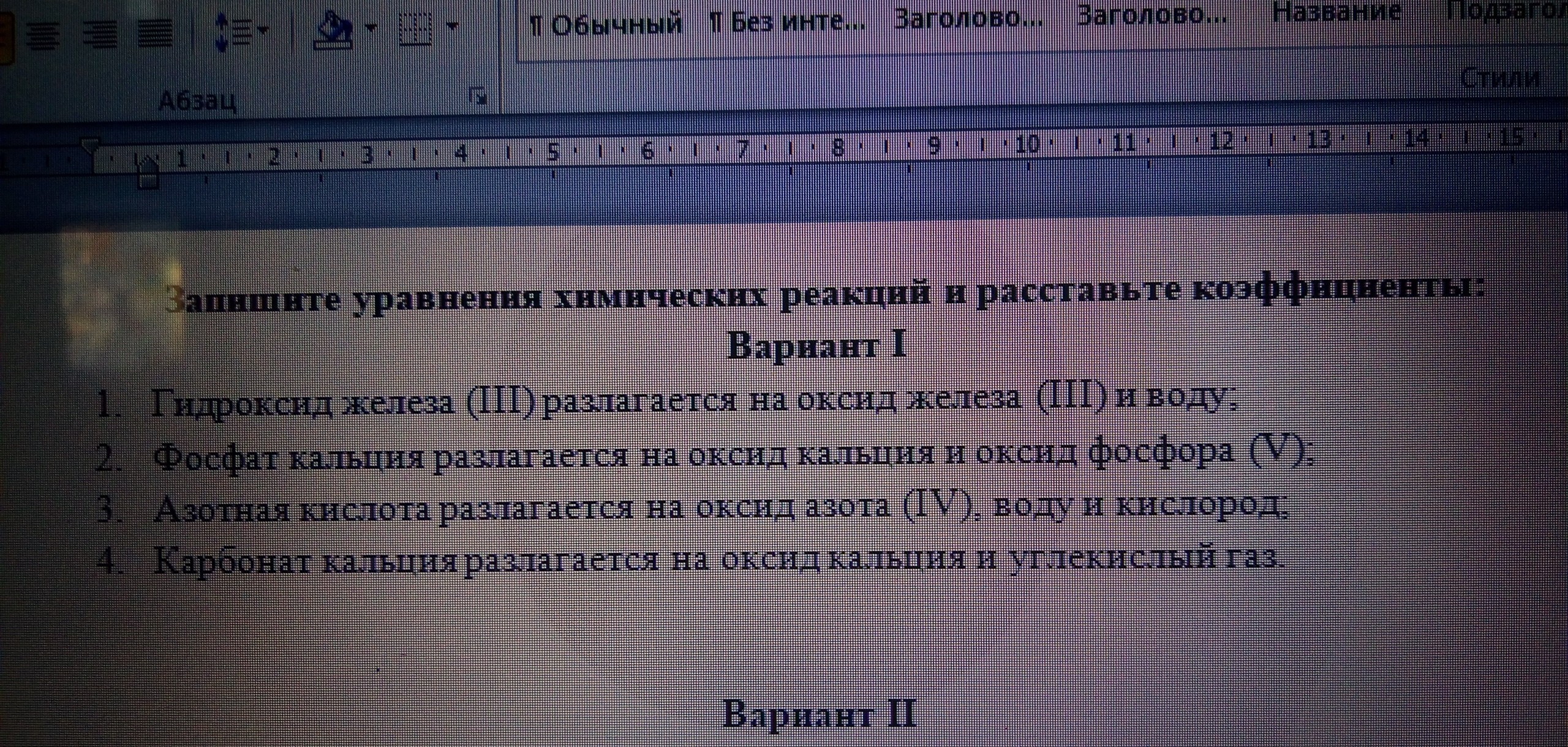Apply shading paint bucket fill
Viewport: 1568px width, 747px height.
click(334, 29)
